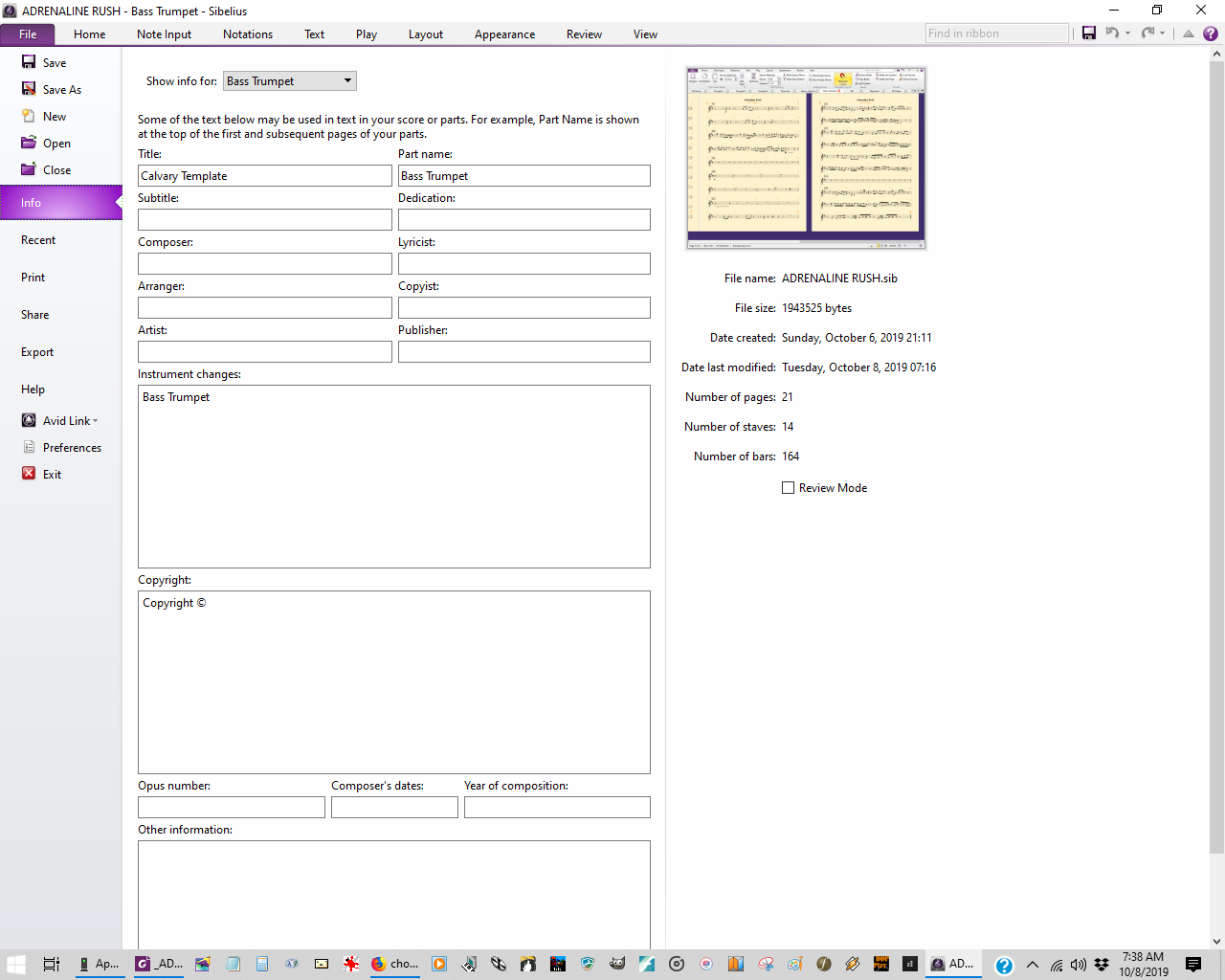Click the red Exit icon
The image size is (1225, 980).
tap(29, 474)
